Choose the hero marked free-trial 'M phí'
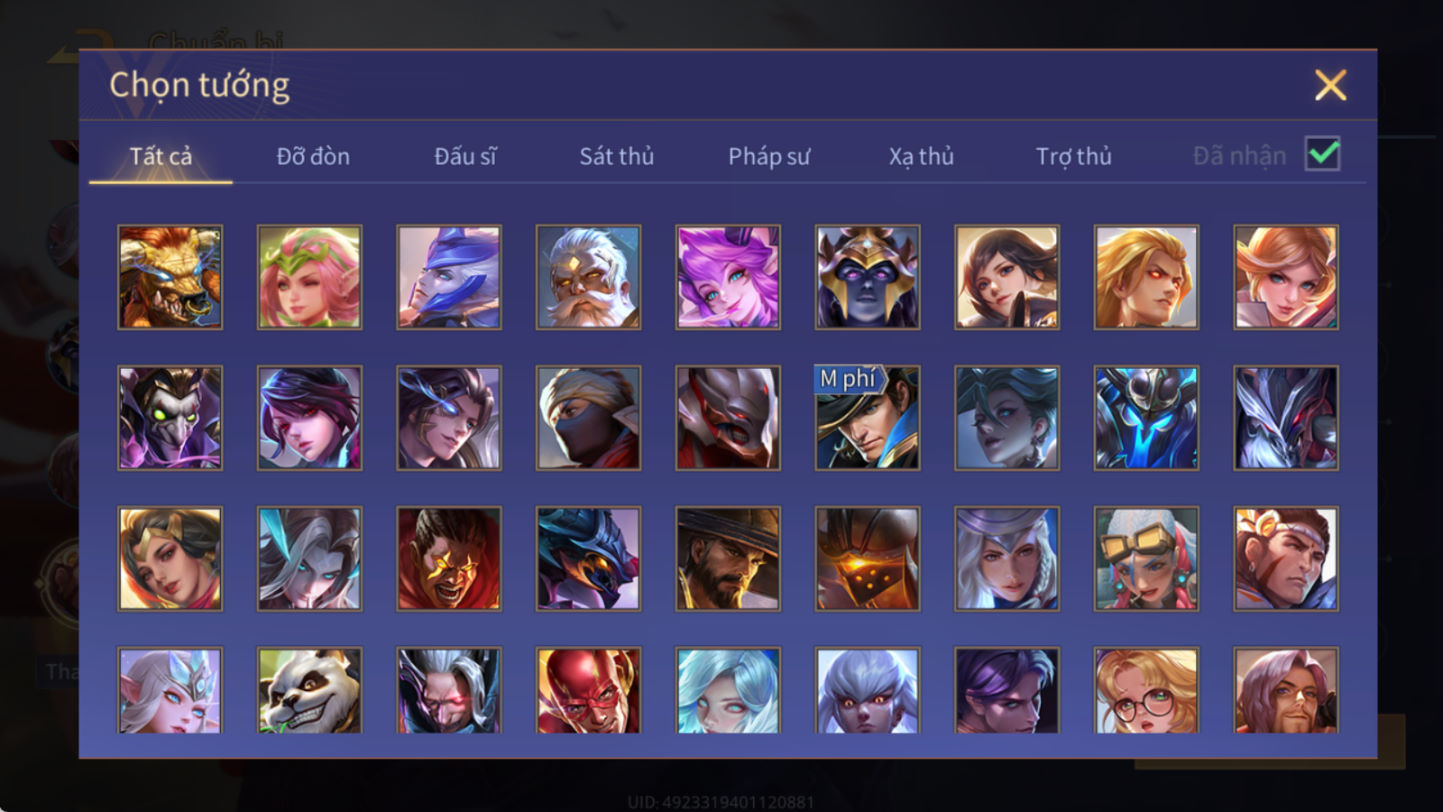 867,418
